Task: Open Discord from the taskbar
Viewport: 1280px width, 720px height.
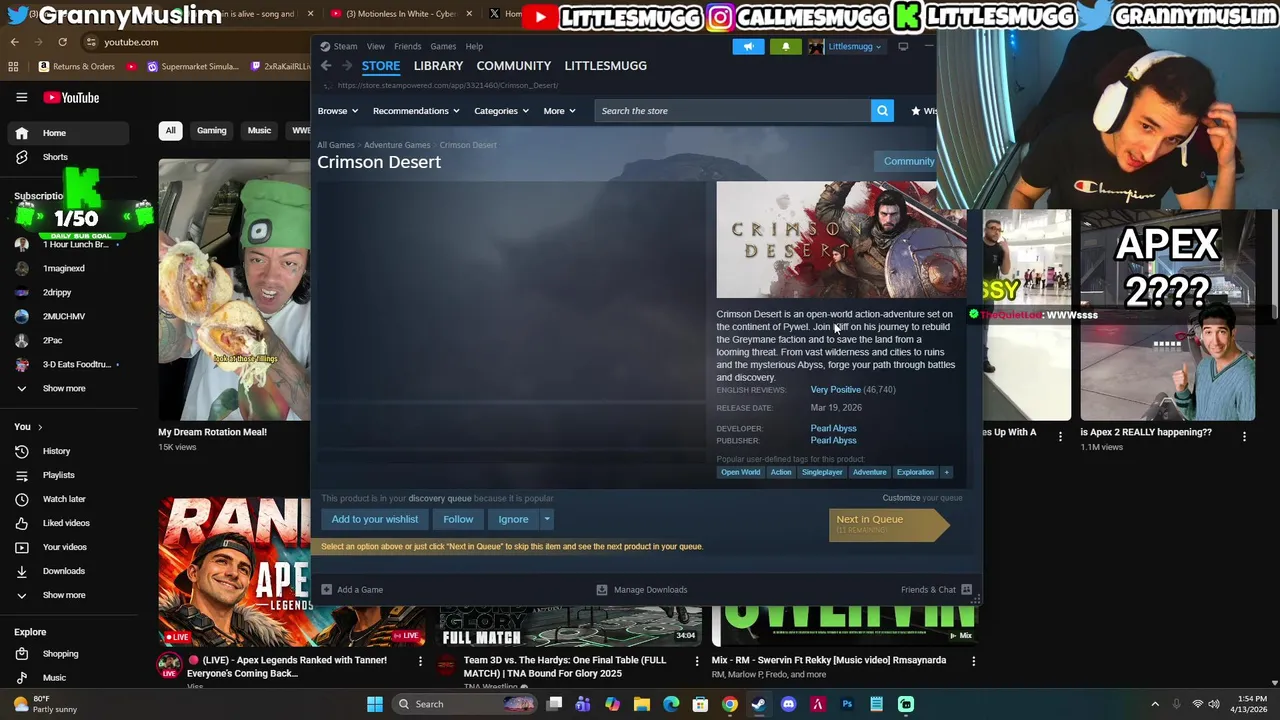Action: (788, 704)
